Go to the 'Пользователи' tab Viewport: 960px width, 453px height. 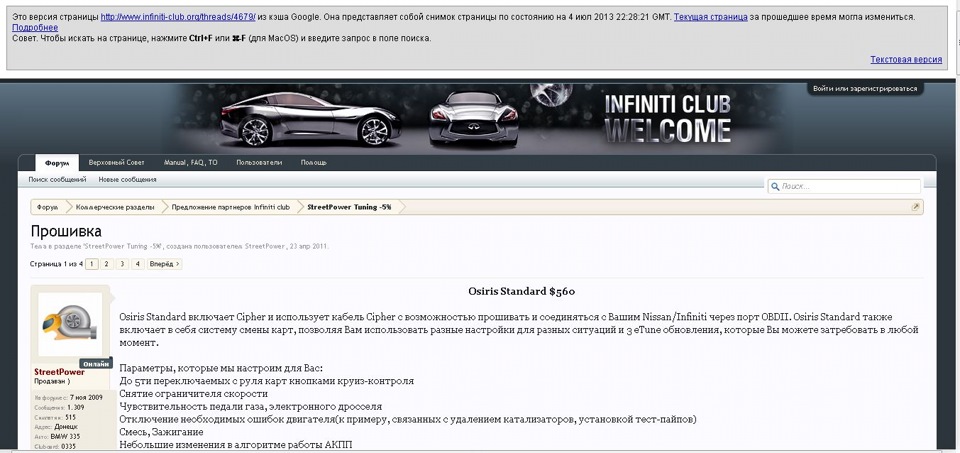point(259,163)
